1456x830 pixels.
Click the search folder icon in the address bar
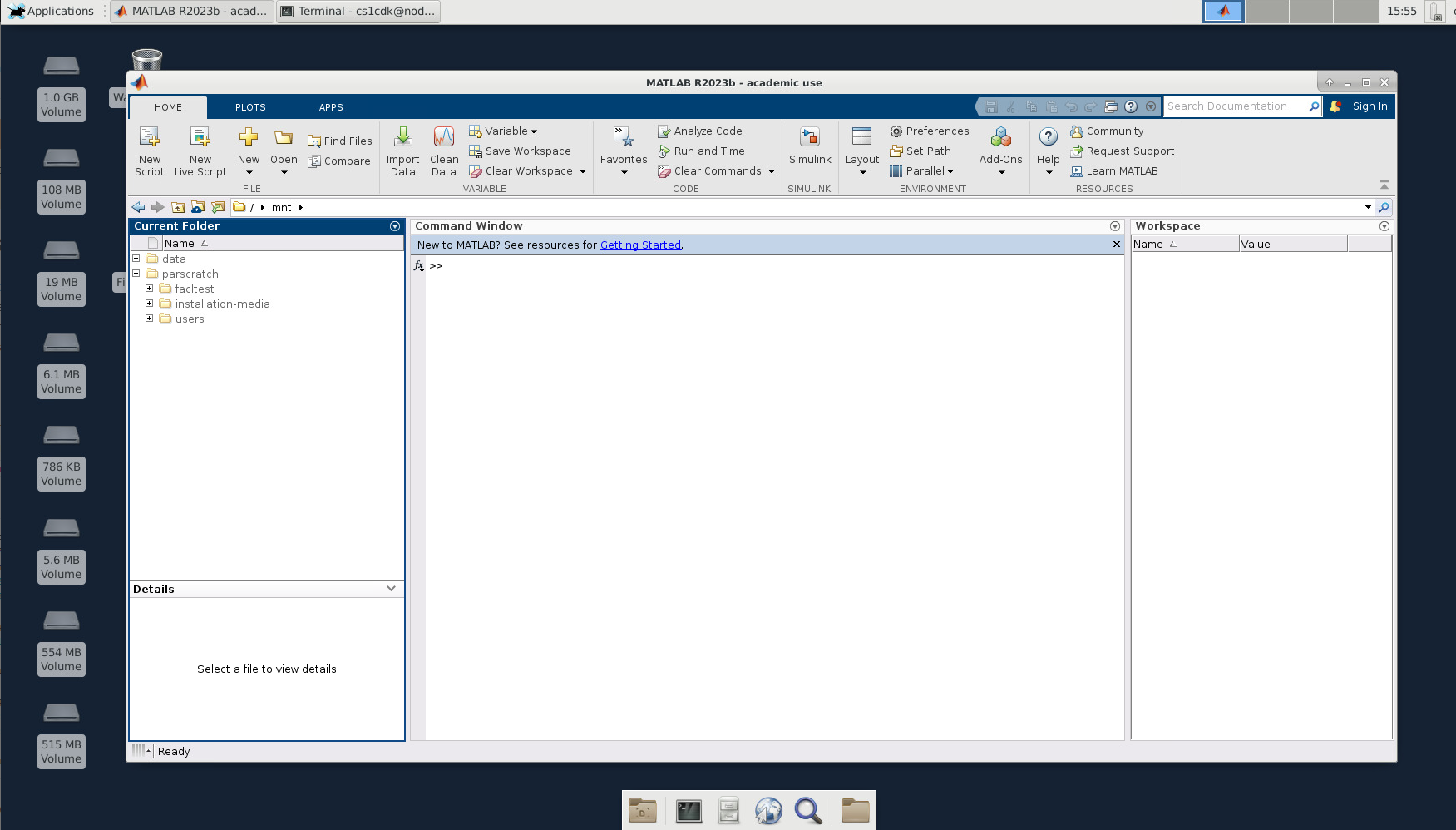coord(1384,207)
